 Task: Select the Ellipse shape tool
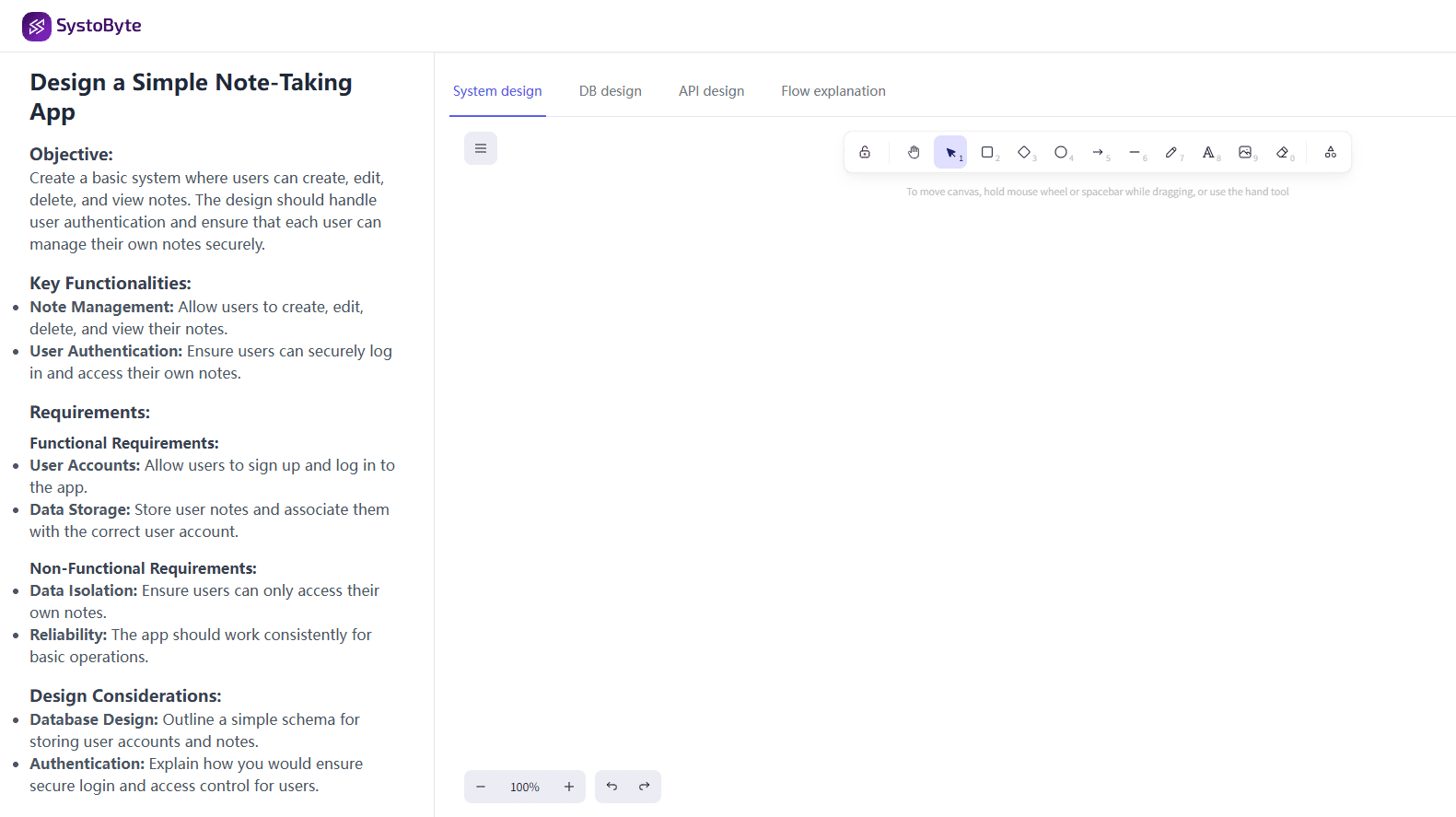click(x=1061, y=152)
